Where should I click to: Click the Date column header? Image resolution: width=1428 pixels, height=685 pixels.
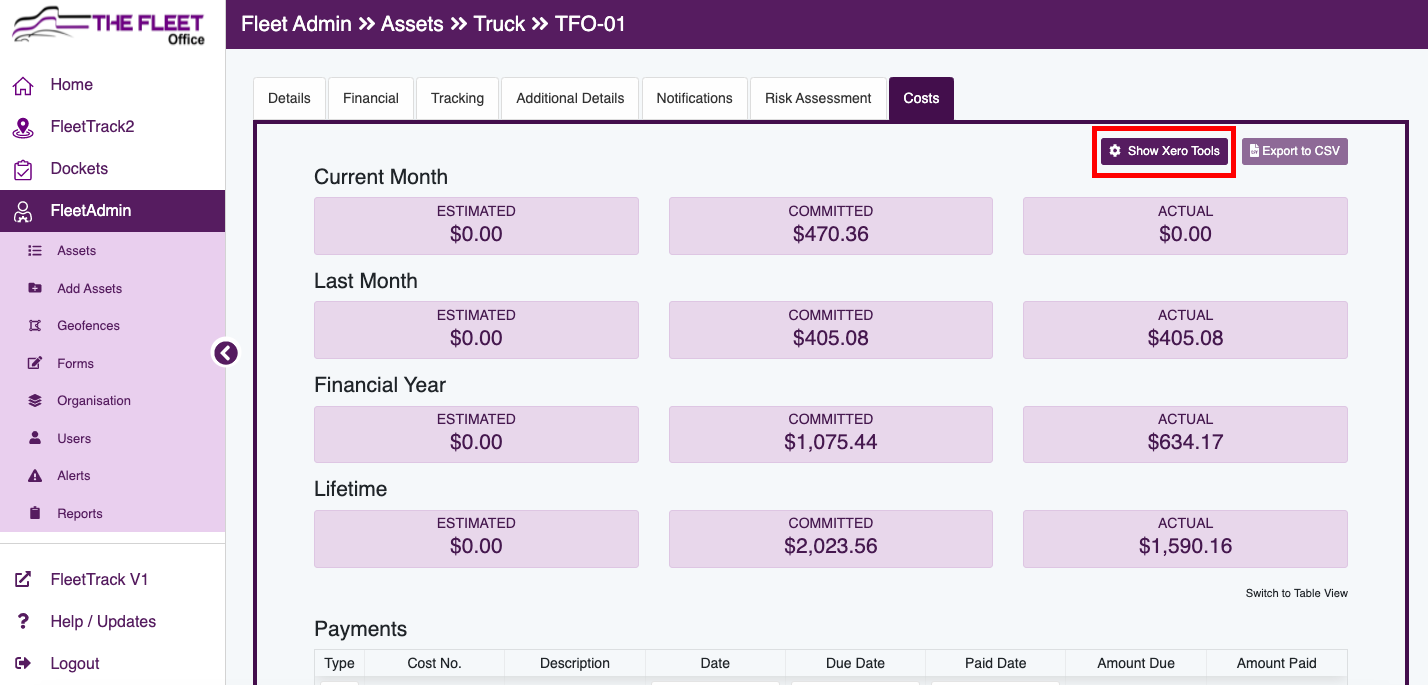[715, 663]
